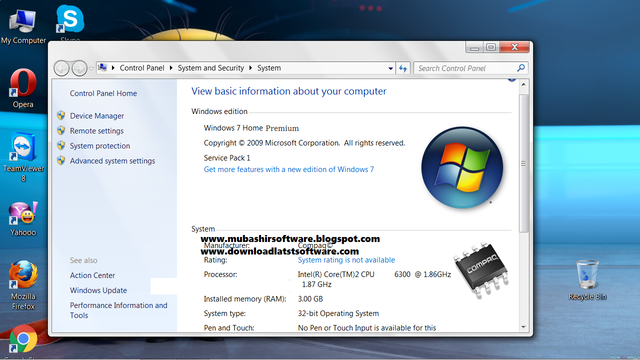640x360 pixels.
Task: Click the search magnifier icon
Action: click(521, 68)
